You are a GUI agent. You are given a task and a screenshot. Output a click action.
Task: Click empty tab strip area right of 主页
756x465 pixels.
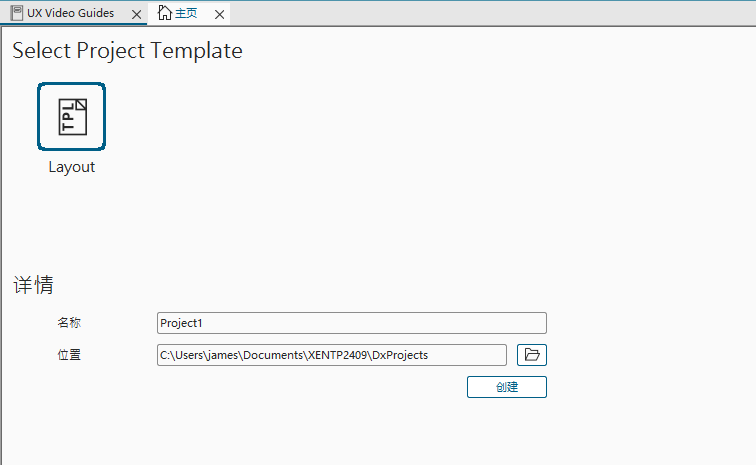click(490, 13)
